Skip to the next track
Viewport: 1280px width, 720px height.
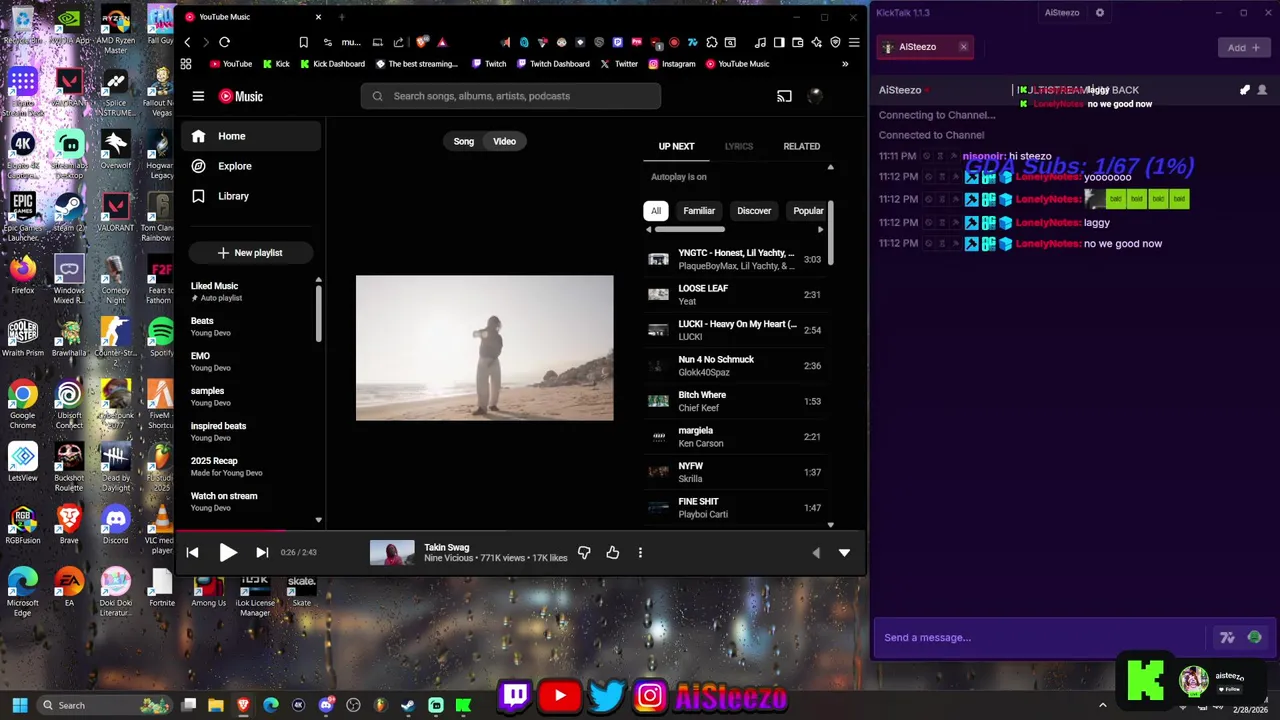[262, 552]
